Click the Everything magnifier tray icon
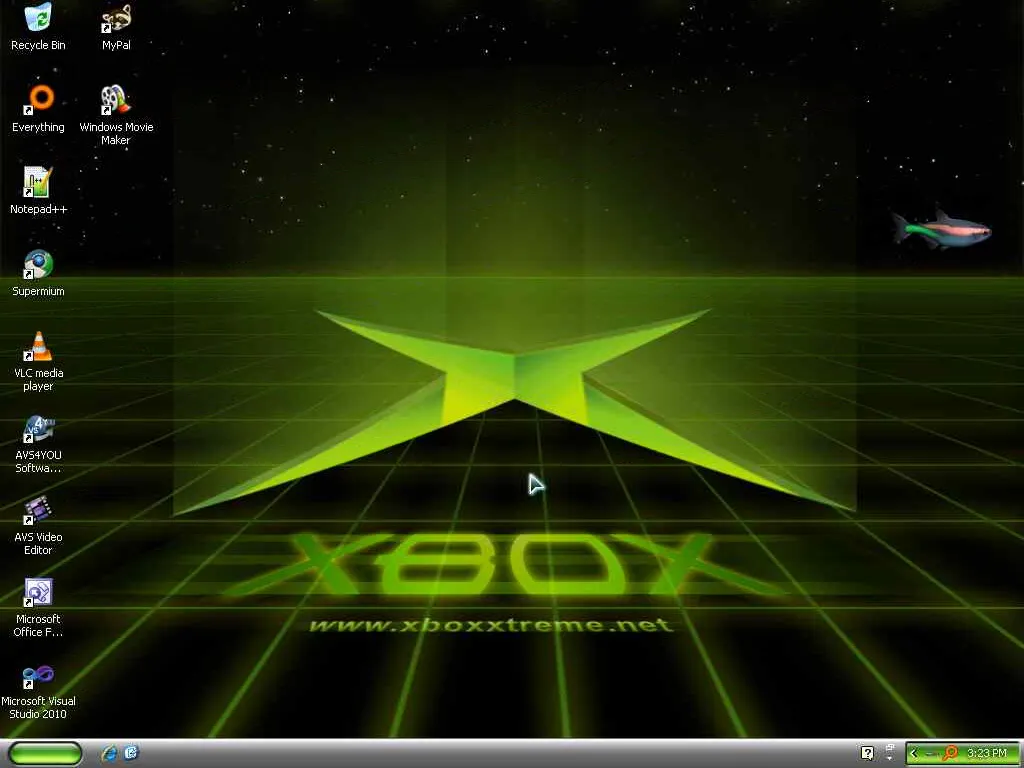1024x768 pixels. point(950,753)
